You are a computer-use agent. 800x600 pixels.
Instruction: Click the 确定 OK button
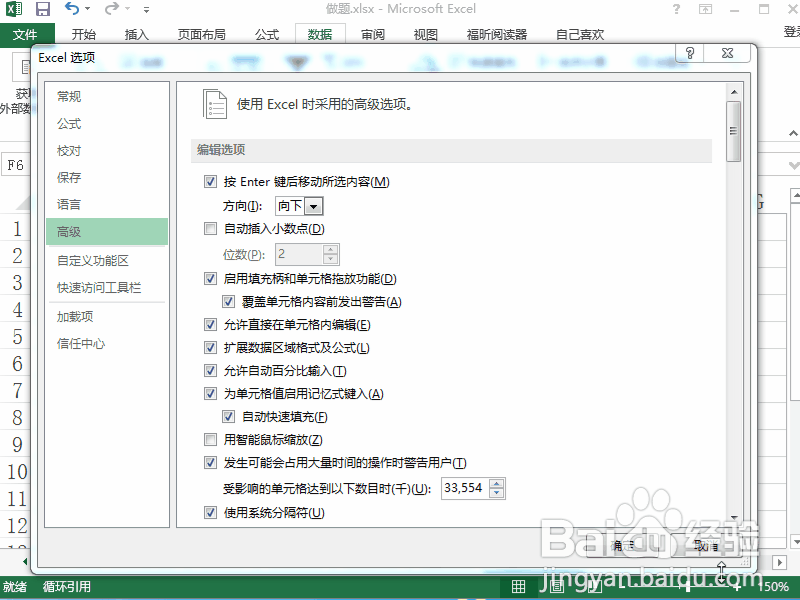tap(622, 546)
